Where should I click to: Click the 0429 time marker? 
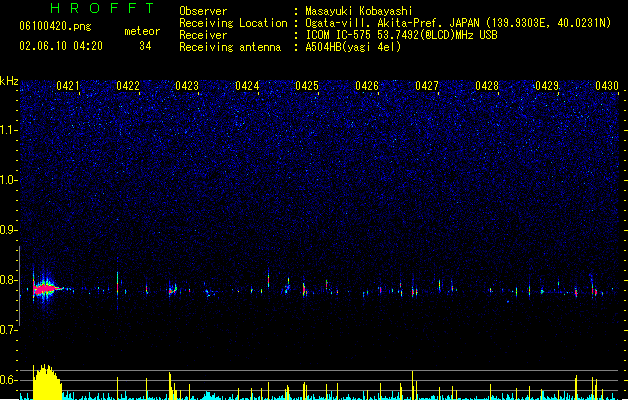[x=547, y=86]
